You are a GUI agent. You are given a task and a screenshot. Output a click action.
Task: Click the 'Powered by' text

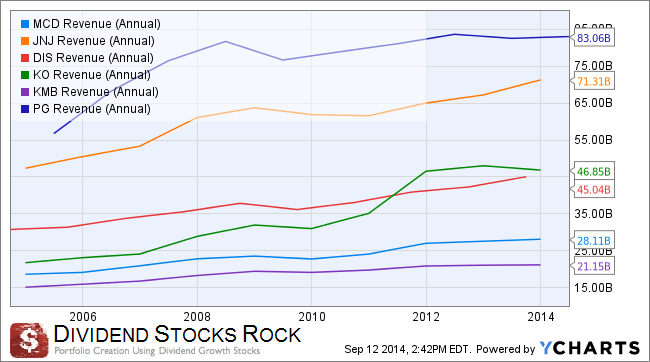tap(505, 349)
